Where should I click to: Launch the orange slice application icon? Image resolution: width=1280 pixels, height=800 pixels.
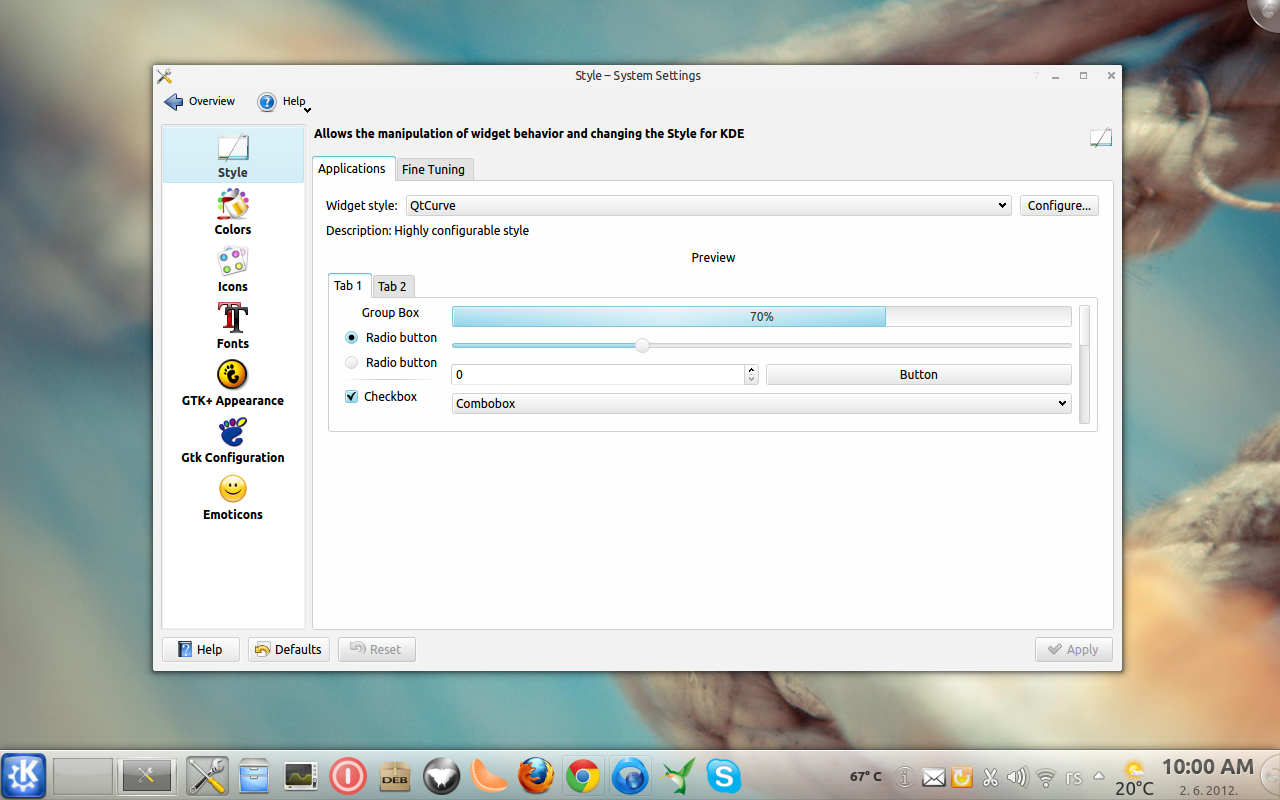(x=489, y=776)
